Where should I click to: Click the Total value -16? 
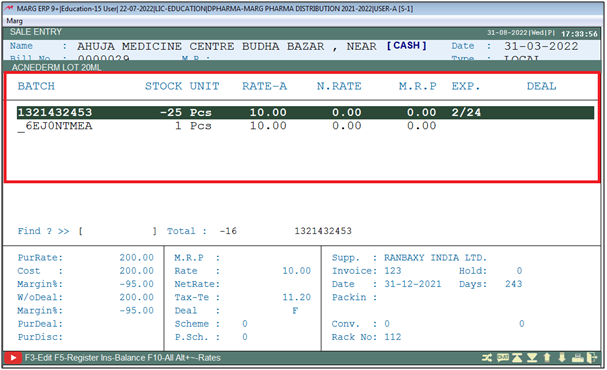[x=228, y=231]
